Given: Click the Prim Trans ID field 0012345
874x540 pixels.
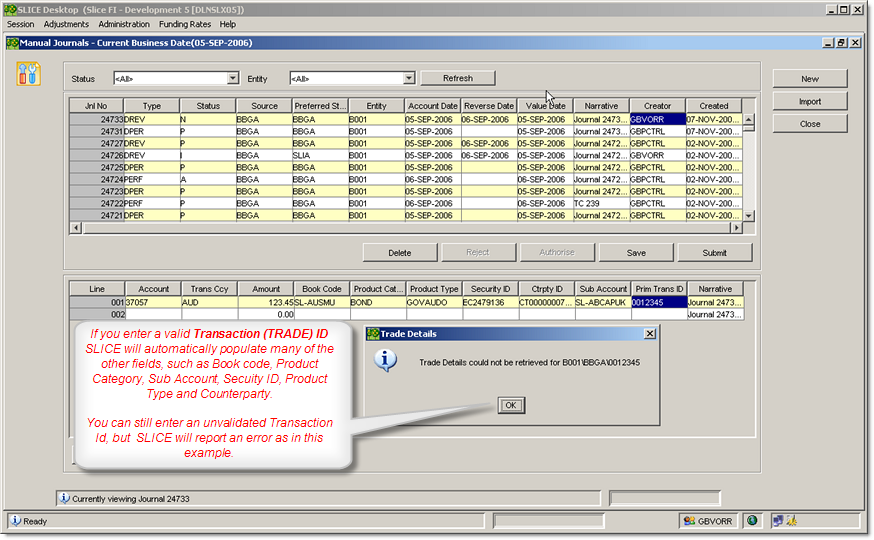Looking at the screenshot, I should [x=658, y=301].
